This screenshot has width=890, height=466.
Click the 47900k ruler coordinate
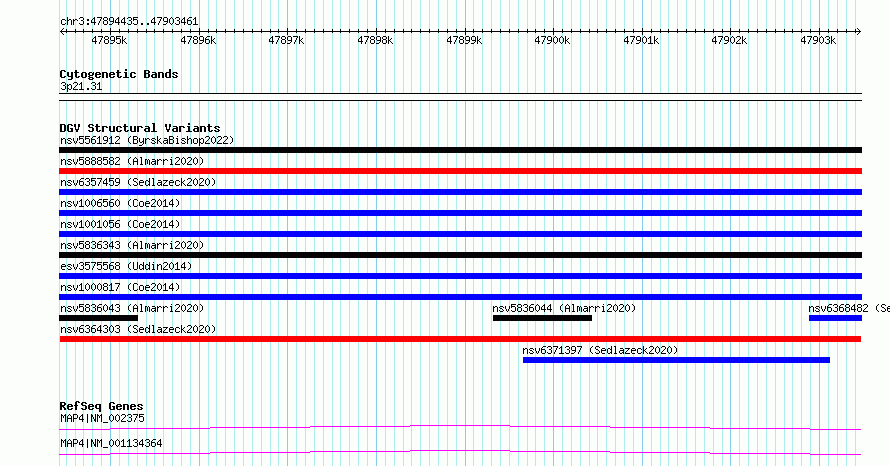click(x=552, y=41)
